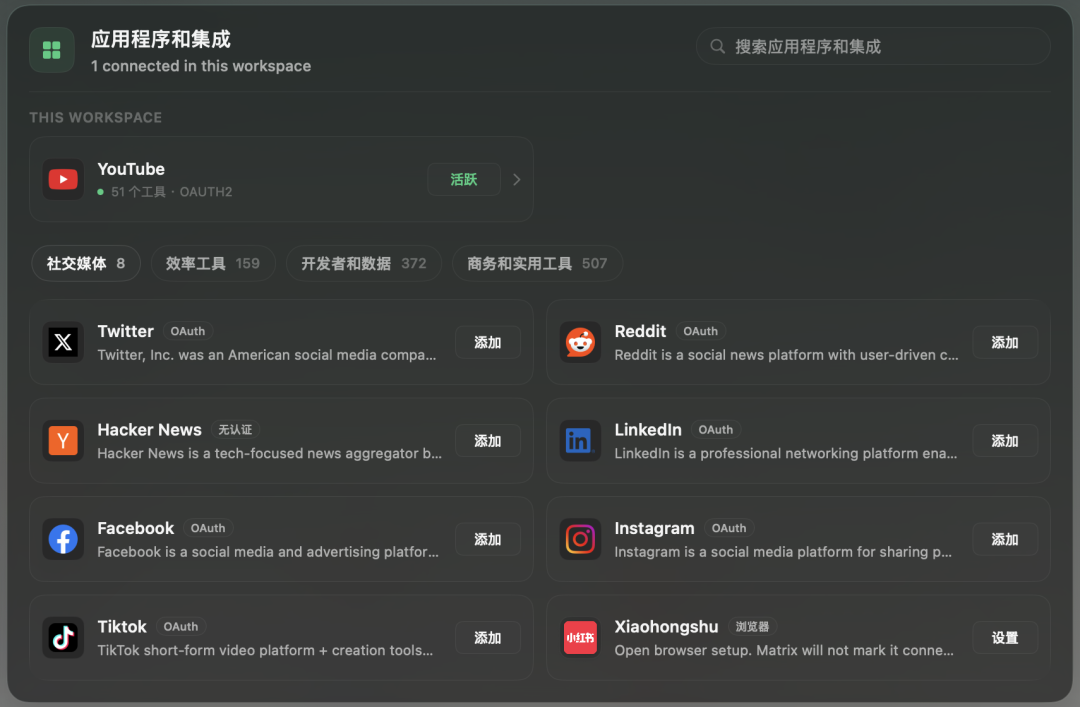Click the 应用程序和集成 heading
The height and width of the screenshot is (707, 1080).
tap(161, 39)
